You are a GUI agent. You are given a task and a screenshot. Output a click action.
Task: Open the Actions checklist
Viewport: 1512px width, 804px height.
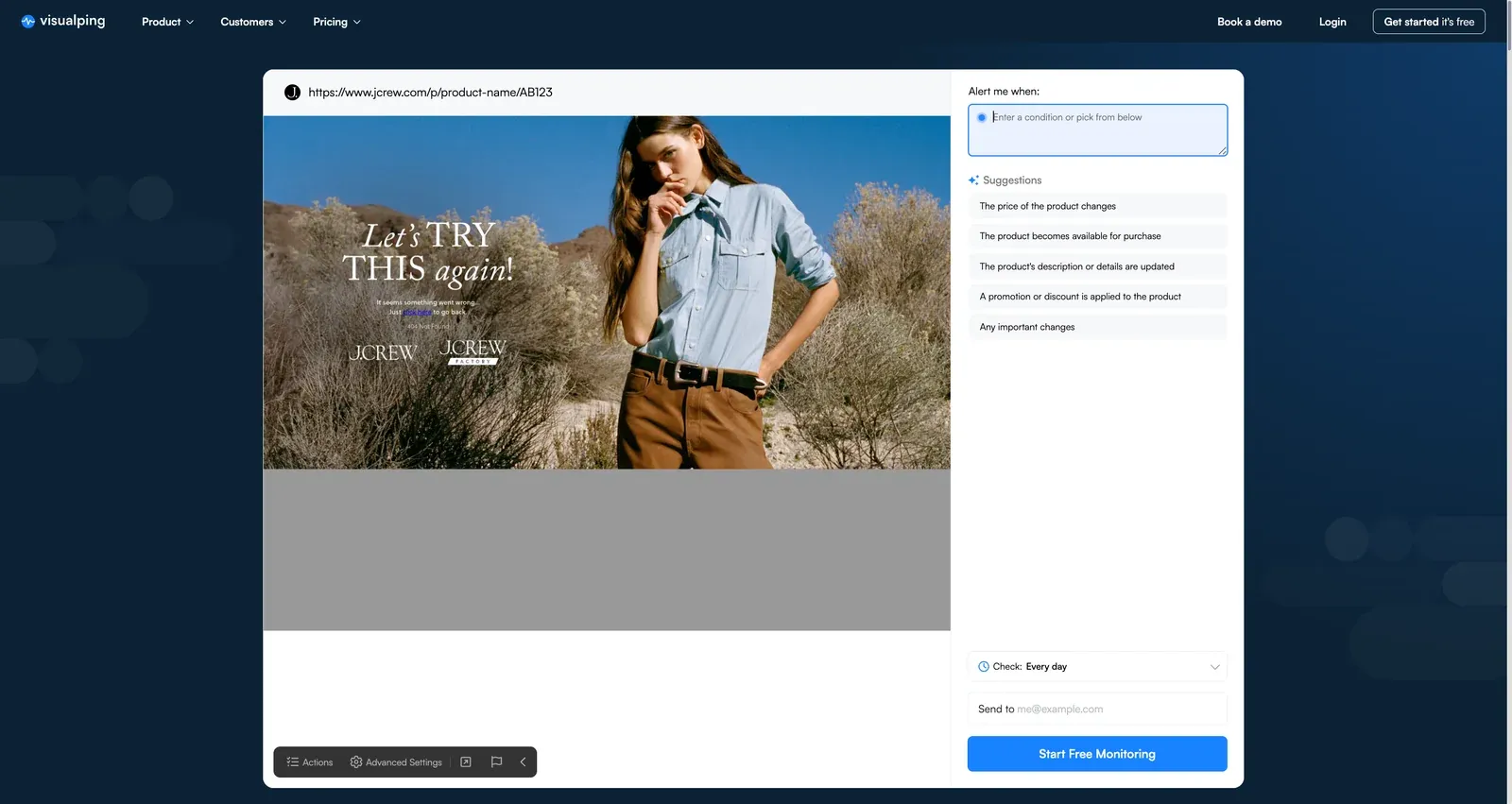coord(310,762)
